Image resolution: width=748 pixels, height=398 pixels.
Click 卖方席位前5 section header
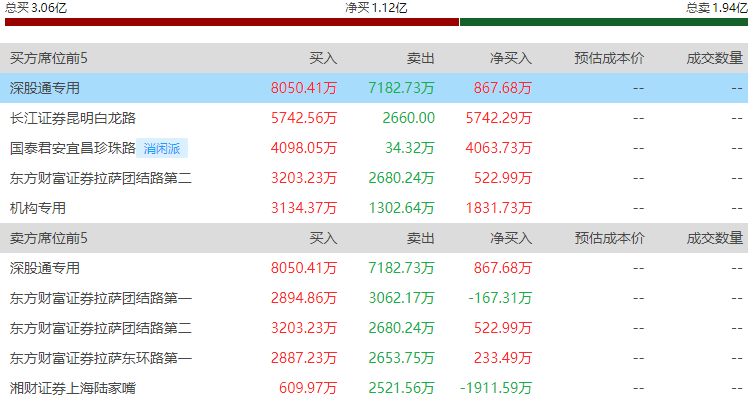(49, 238)
